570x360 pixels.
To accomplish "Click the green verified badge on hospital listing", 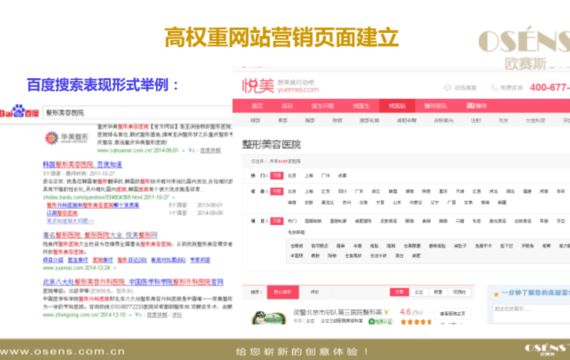I will pyautogui.click(x=381, y=321).
